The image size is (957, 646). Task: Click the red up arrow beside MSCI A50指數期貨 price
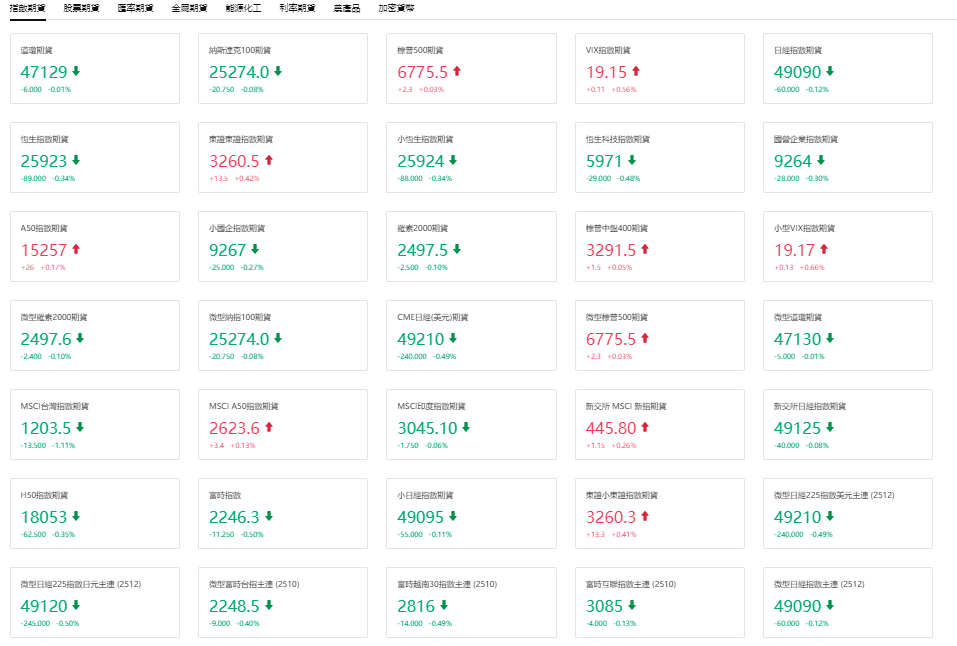coord(268,427)
